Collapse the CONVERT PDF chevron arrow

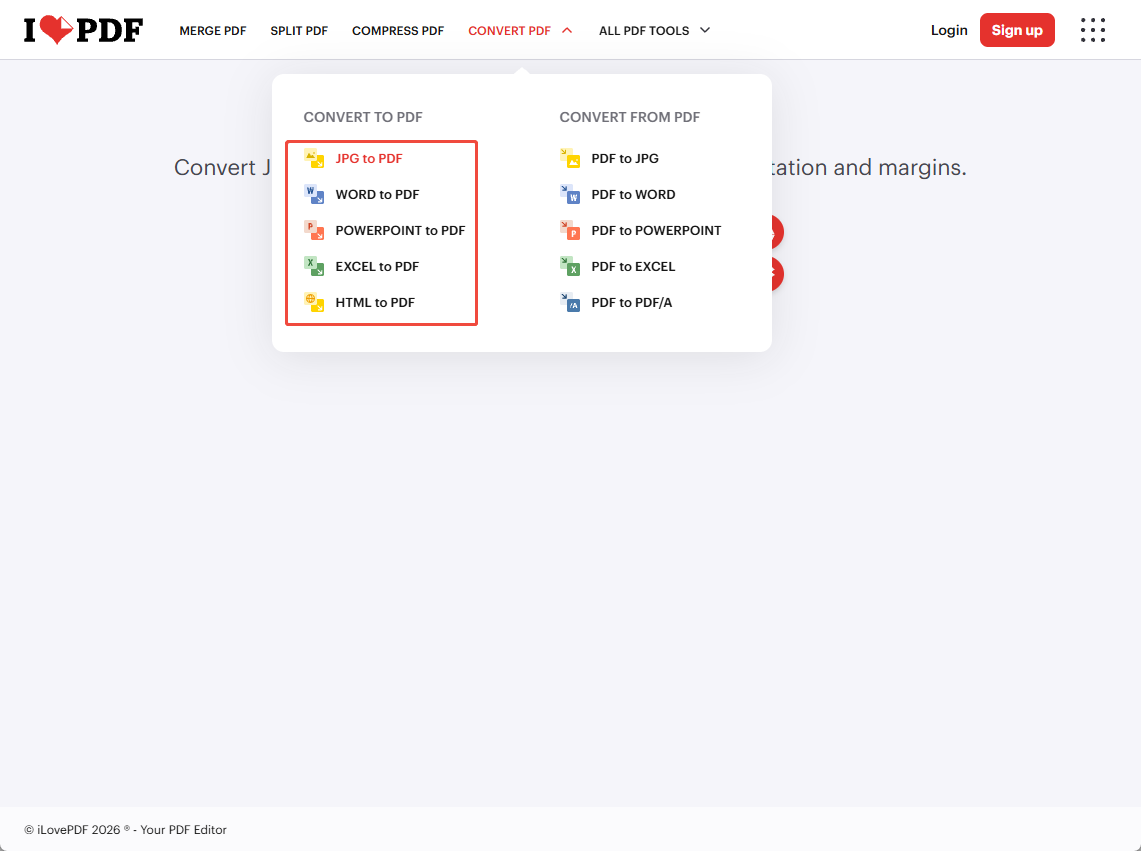pos(567,31)
